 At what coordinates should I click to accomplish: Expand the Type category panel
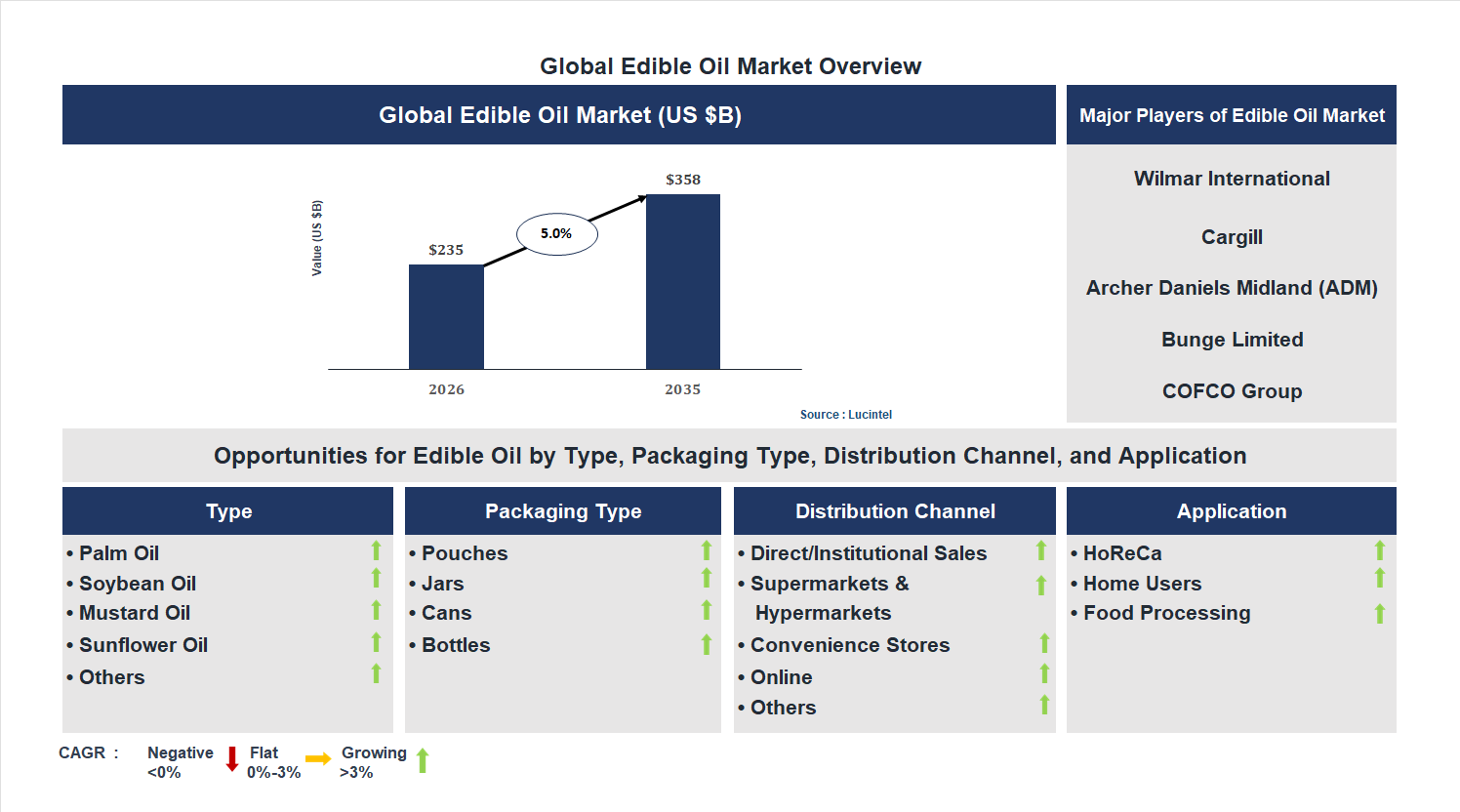pyautogui.click(x=227, y=510)
